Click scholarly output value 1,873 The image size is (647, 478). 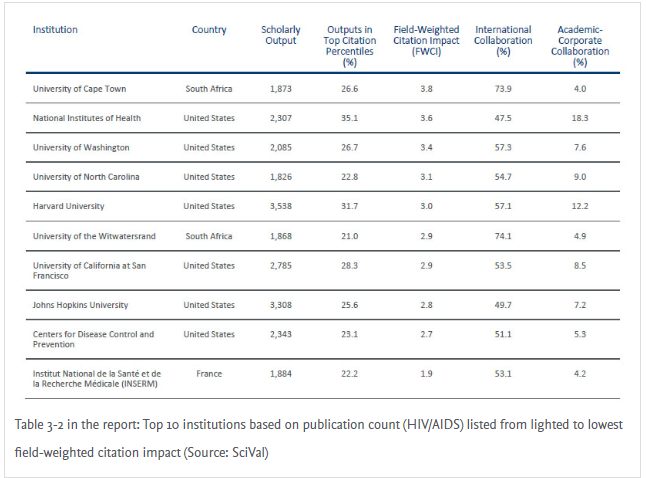pyautogui.click(x=281, y=89)
